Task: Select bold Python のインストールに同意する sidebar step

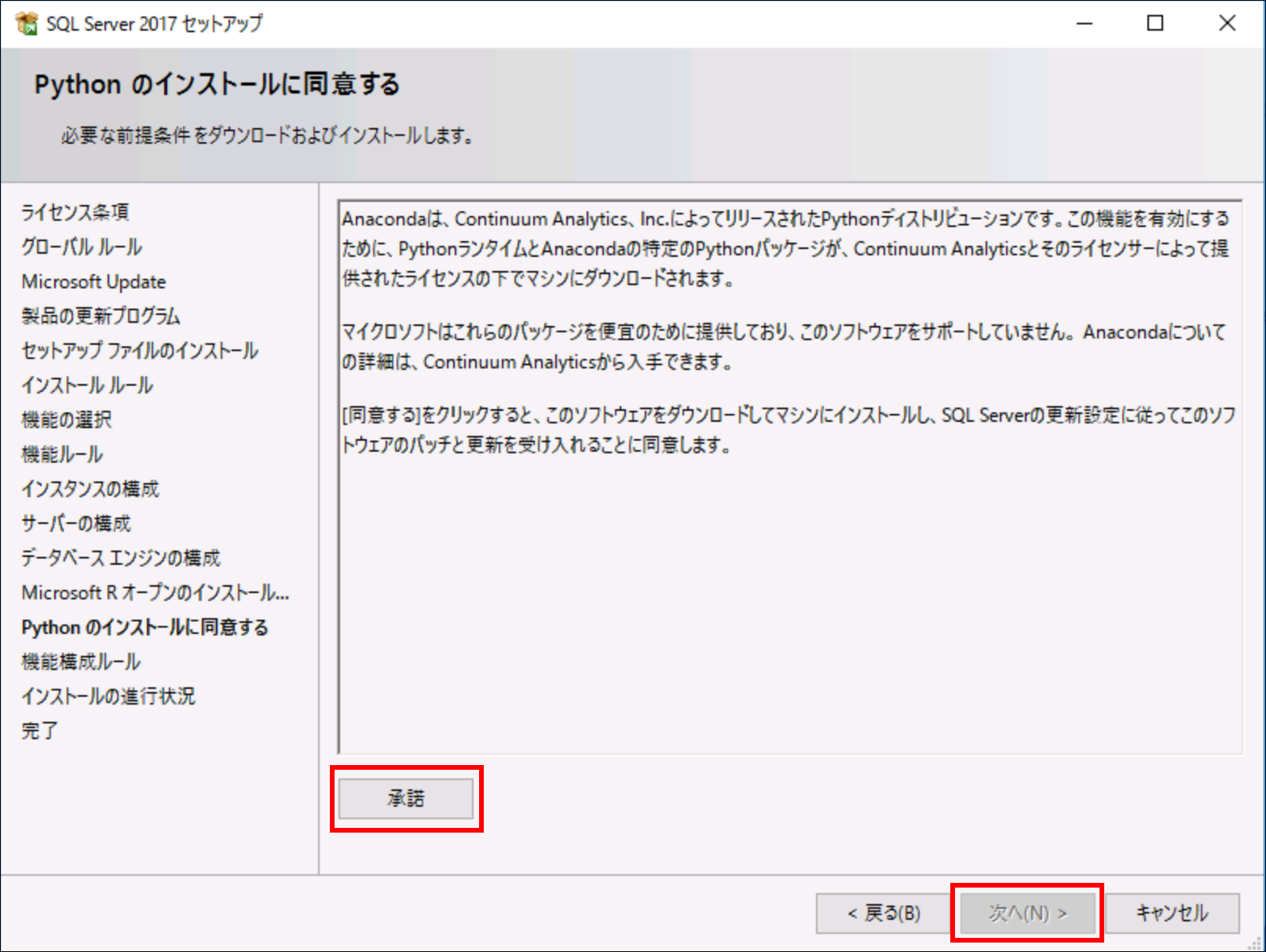Action: tap(145, 627)
